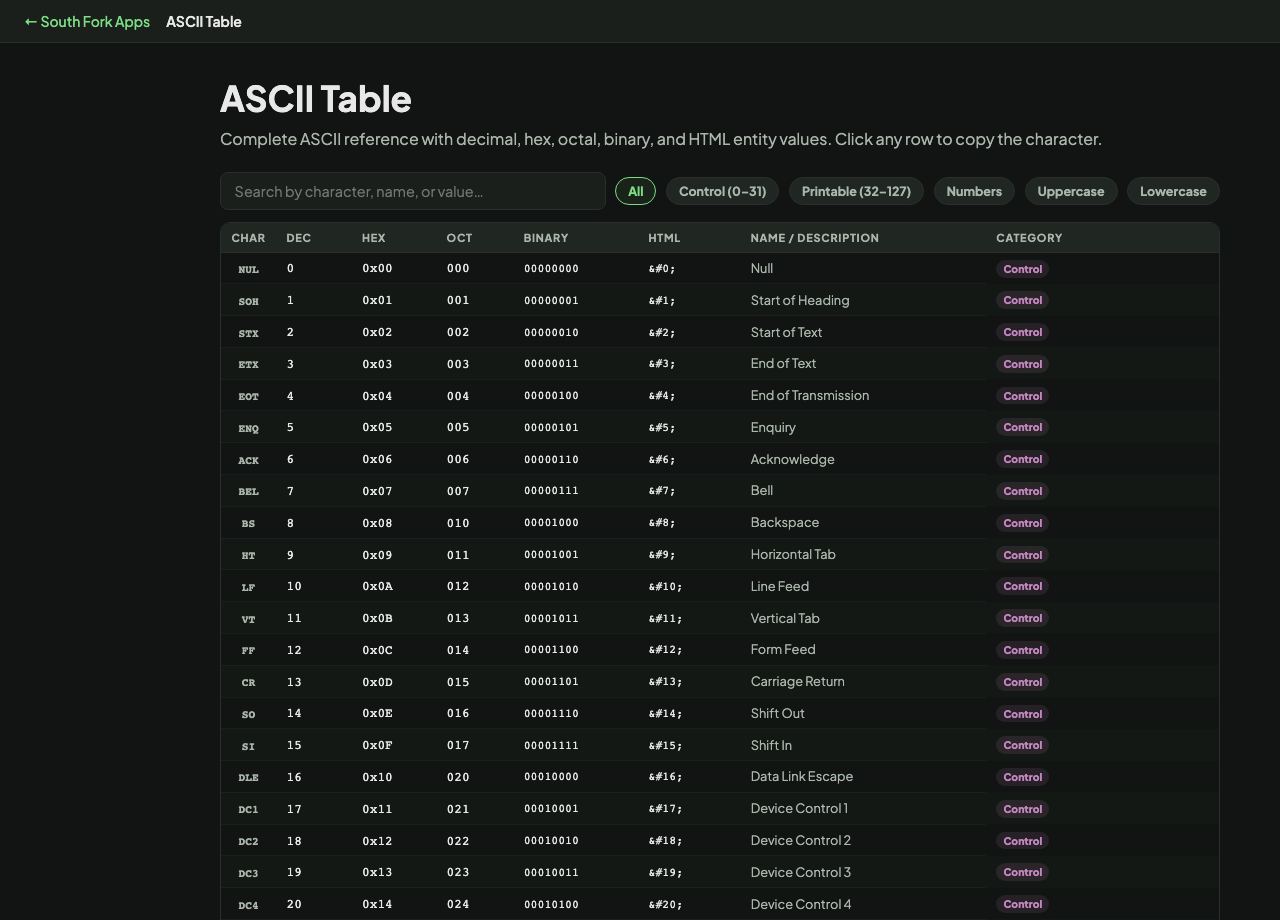
Task: Filter by Control (0–31)
Action: (x=722, y=191)
